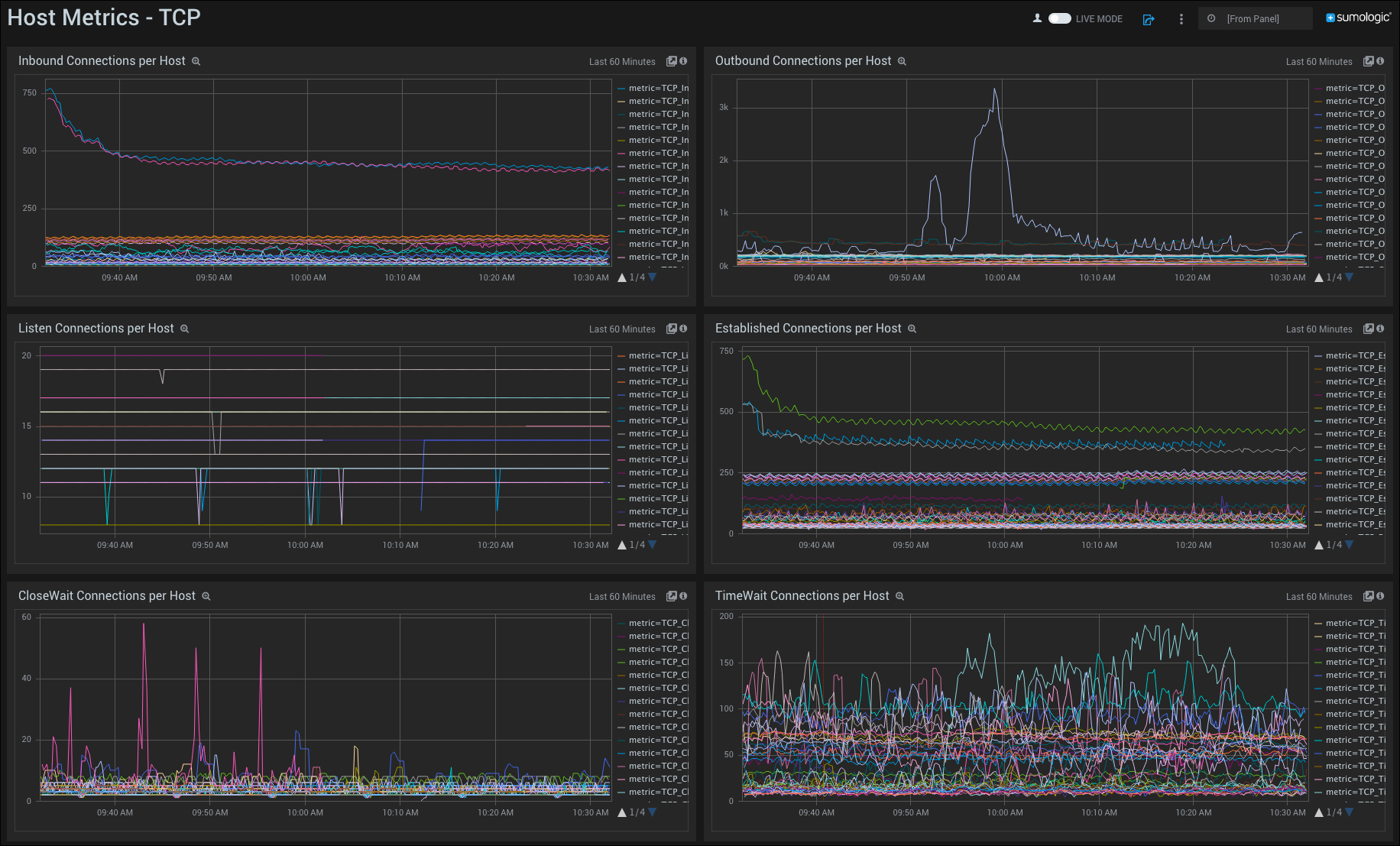The width and height of the screenshot is (1400, 846).
Task: Click the expand icon on Outbound Connections panel
Action: tap(1369, 61)
